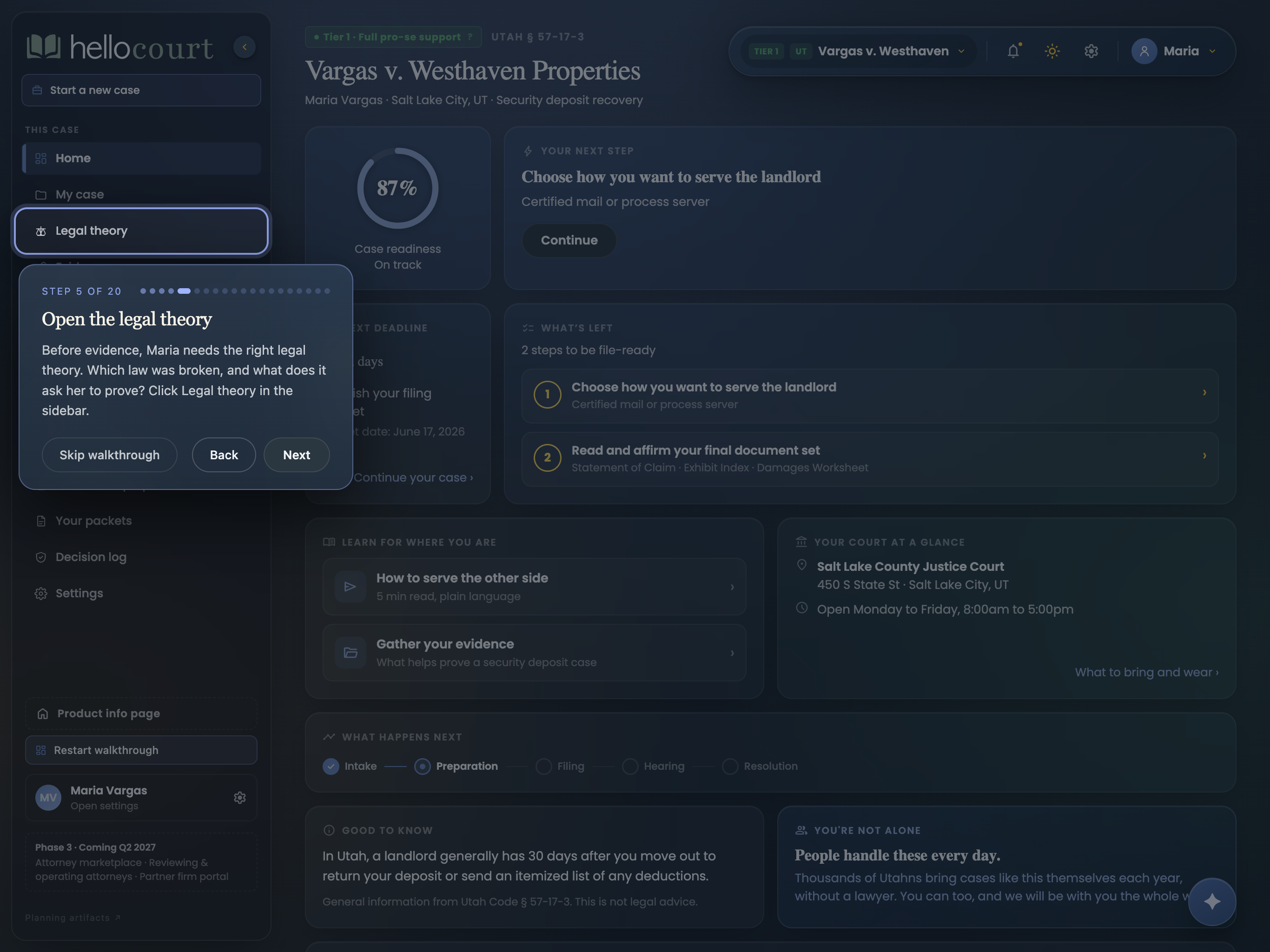Expand the Maria user menu

1174,51
